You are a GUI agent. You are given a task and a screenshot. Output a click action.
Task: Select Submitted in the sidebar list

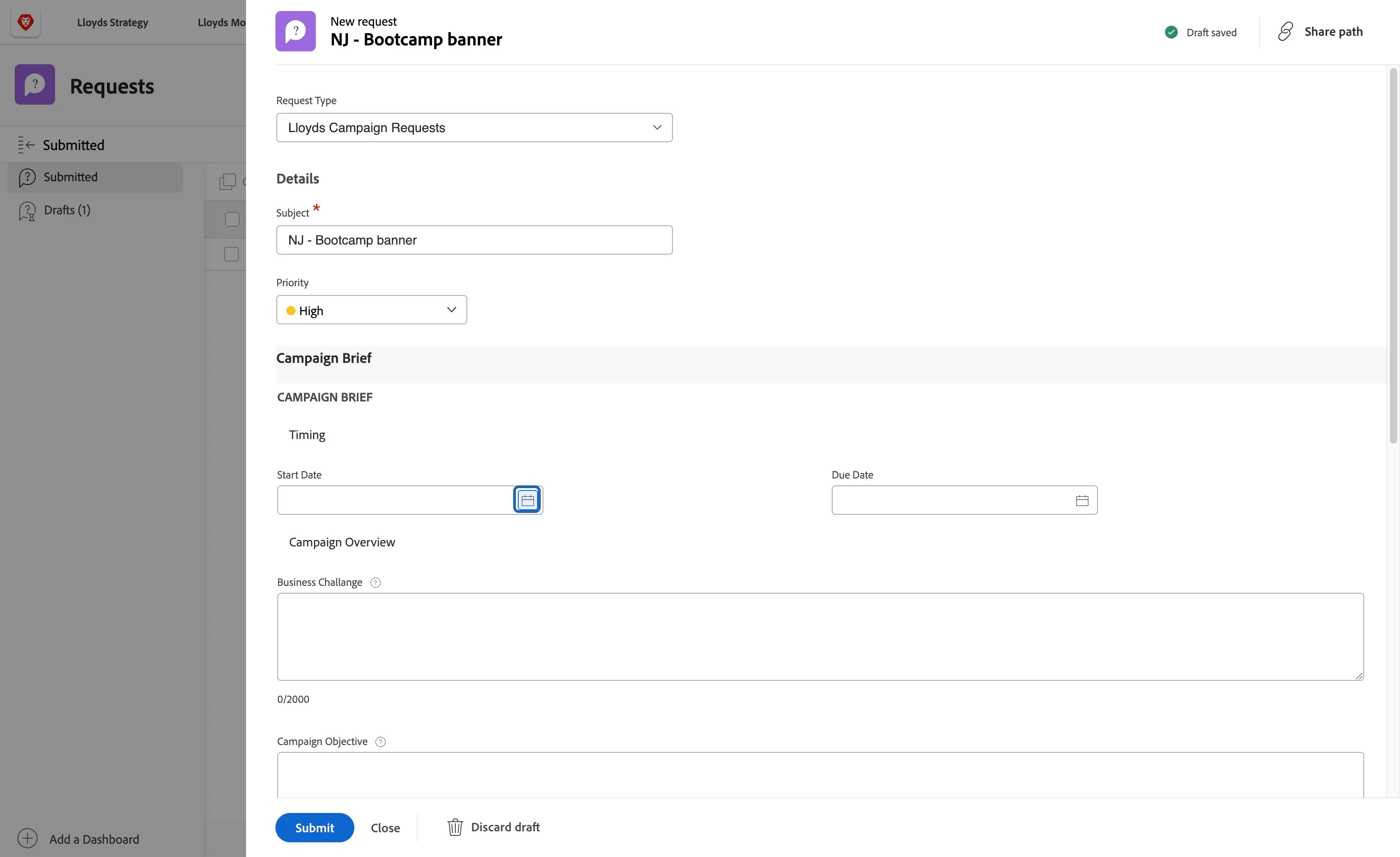pos(95,177)
